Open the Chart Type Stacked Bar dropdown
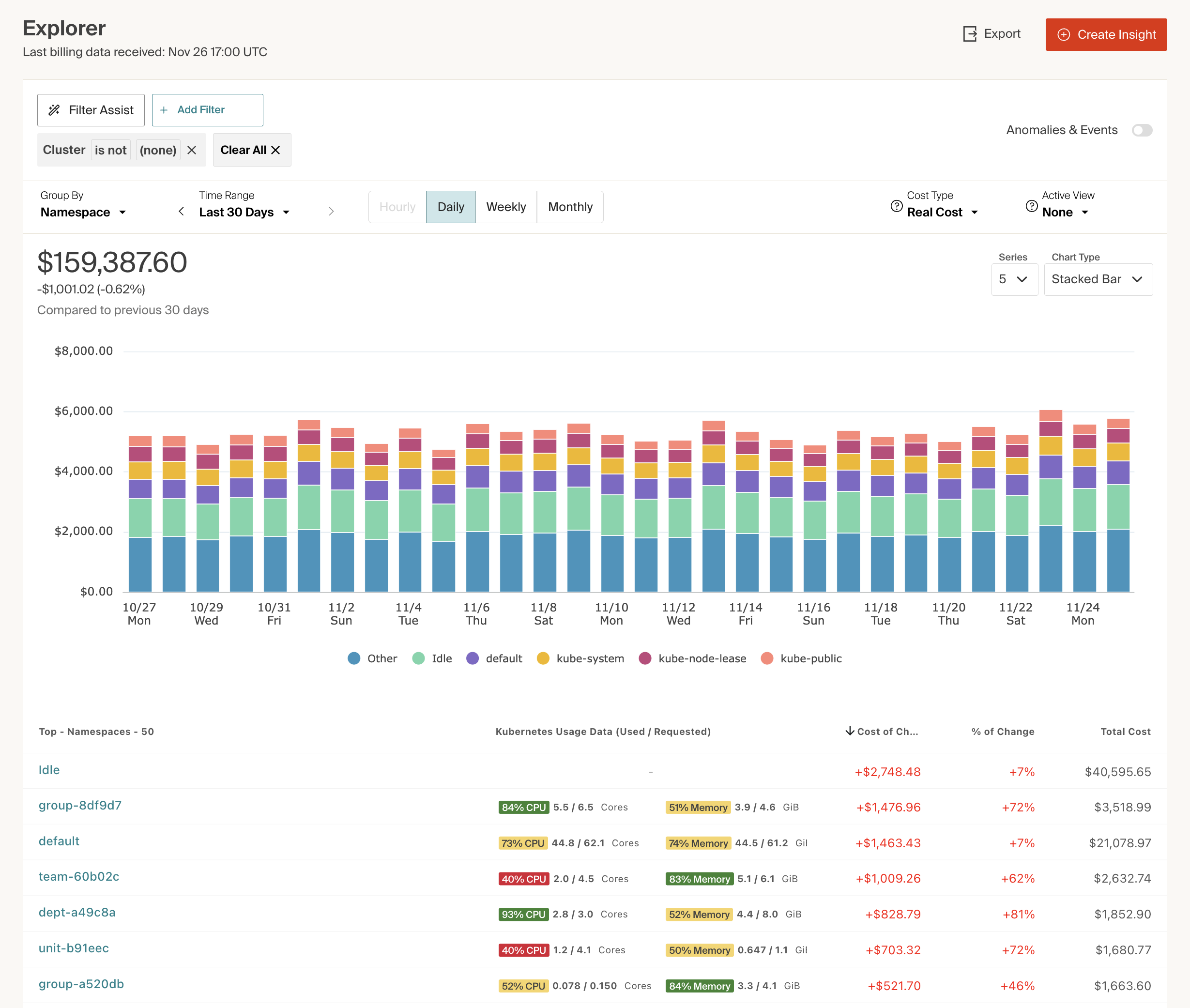 pos(1098,279)
